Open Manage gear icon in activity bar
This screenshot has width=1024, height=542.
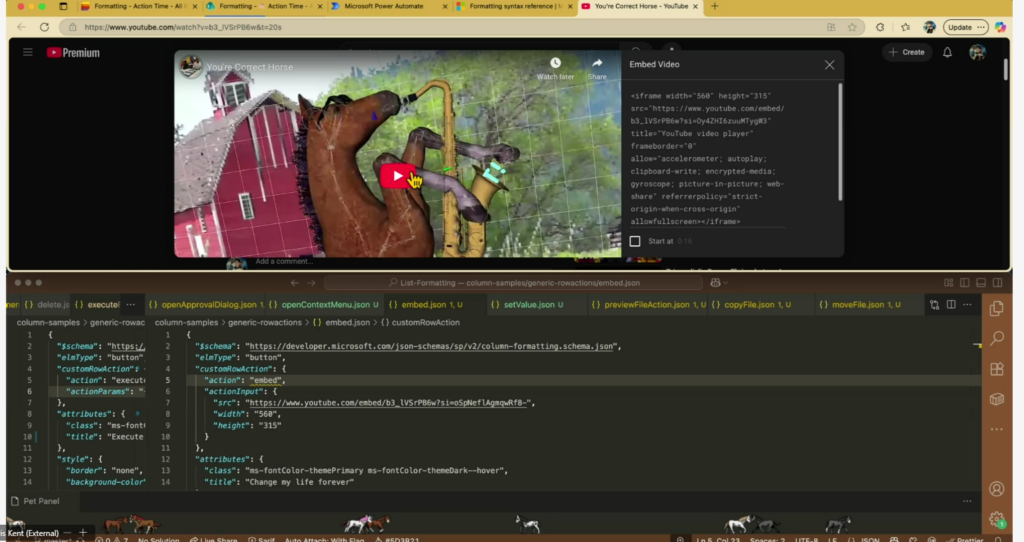pos(997,520)
